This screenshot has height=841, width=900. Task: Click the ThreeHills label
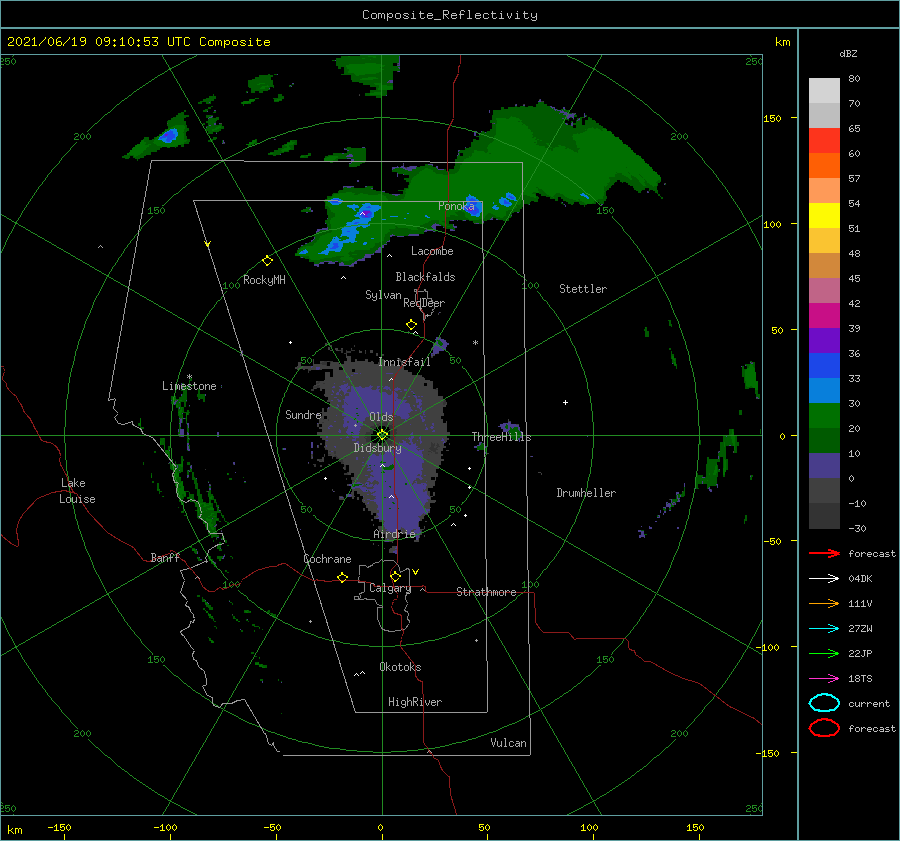tap(502, 437)
